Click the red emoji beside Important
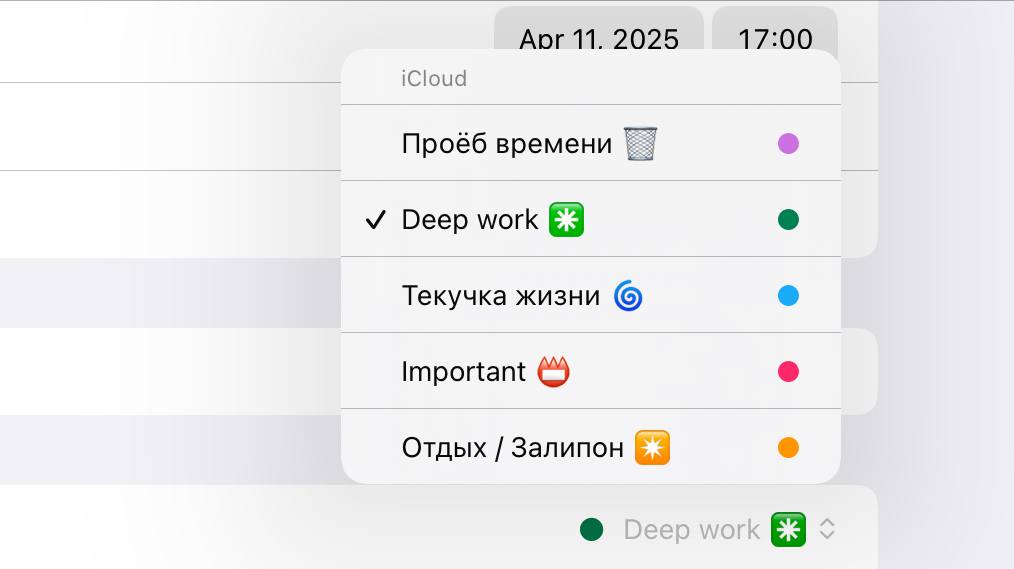Image resolution: width=1014 pixels, height=569 pixels. pyautogui.click(x=554, y=372)
